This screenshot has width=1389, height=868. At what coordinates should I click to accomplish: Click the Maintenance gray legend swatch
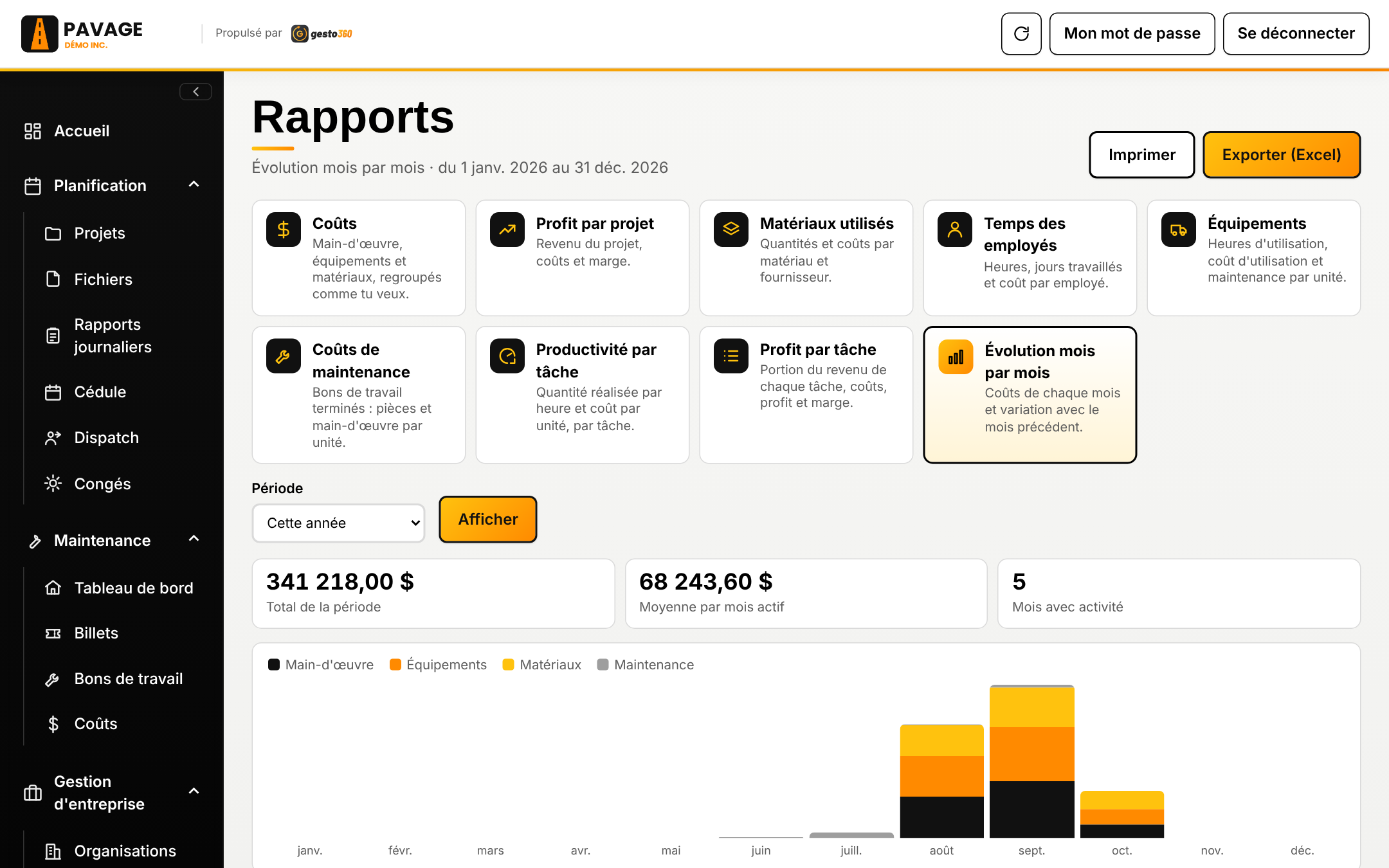point(603,665)
